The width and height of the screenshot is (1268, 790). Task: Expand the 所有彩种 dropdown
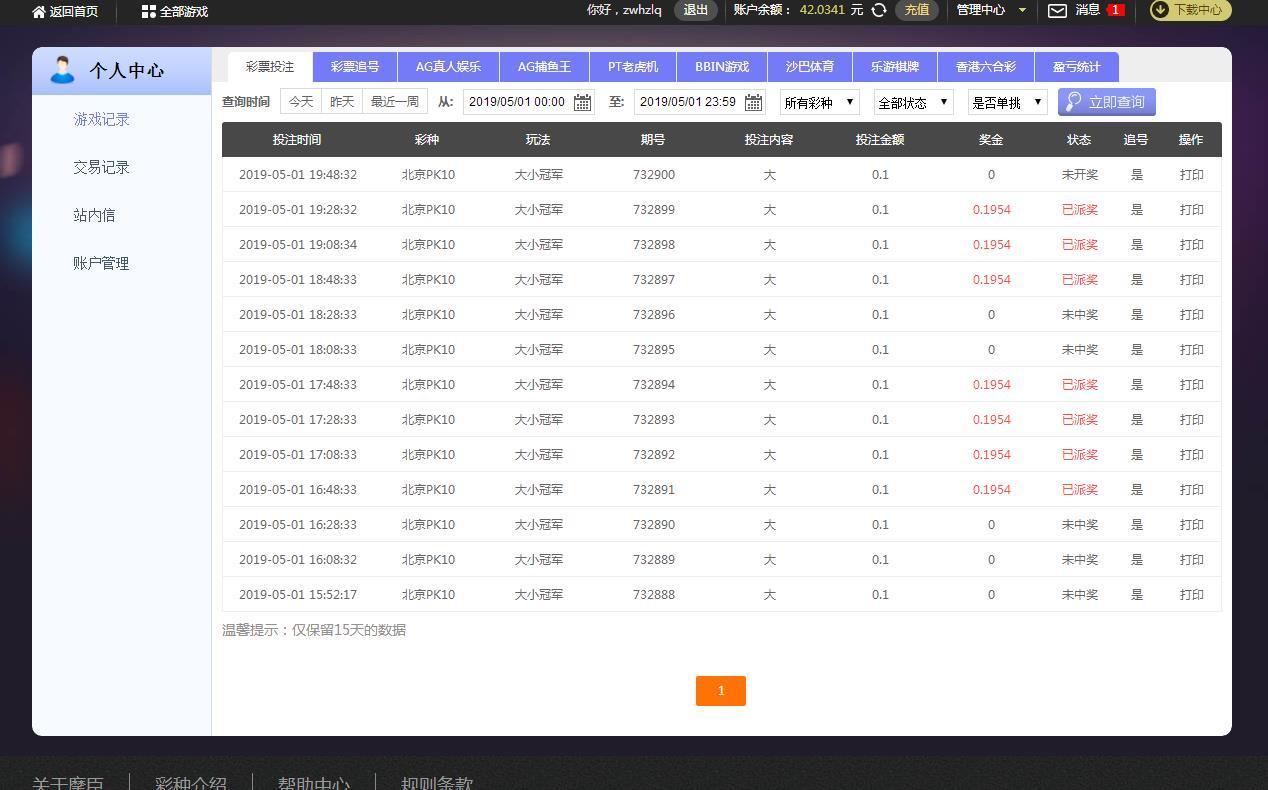[x=819, y=102]
